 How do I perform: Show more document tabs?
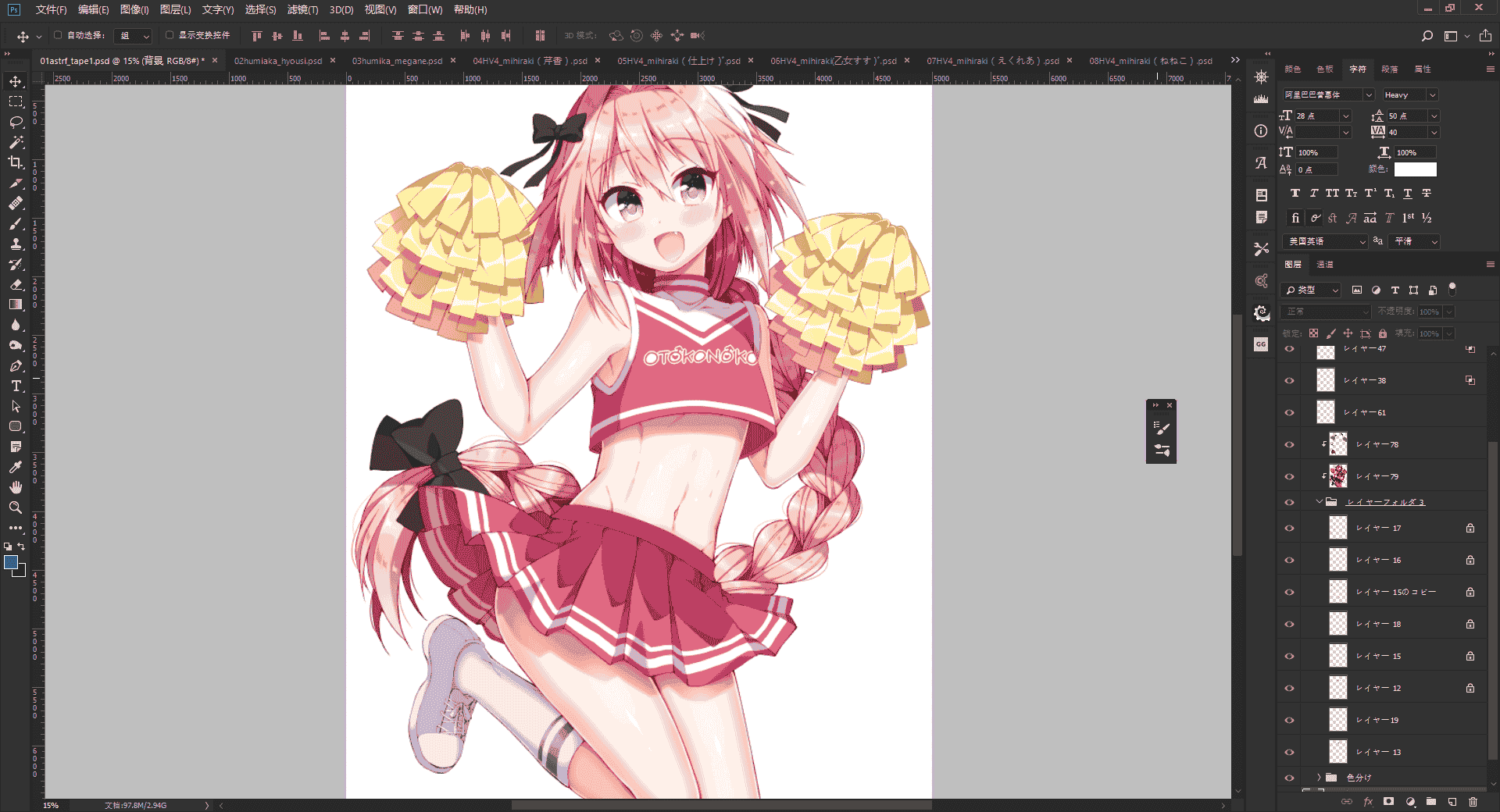1235,60
